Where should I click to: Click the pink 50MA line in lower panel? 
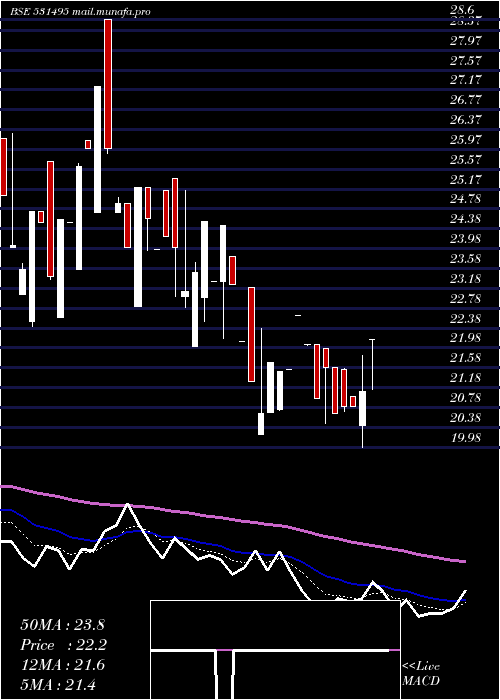[232, 519]
